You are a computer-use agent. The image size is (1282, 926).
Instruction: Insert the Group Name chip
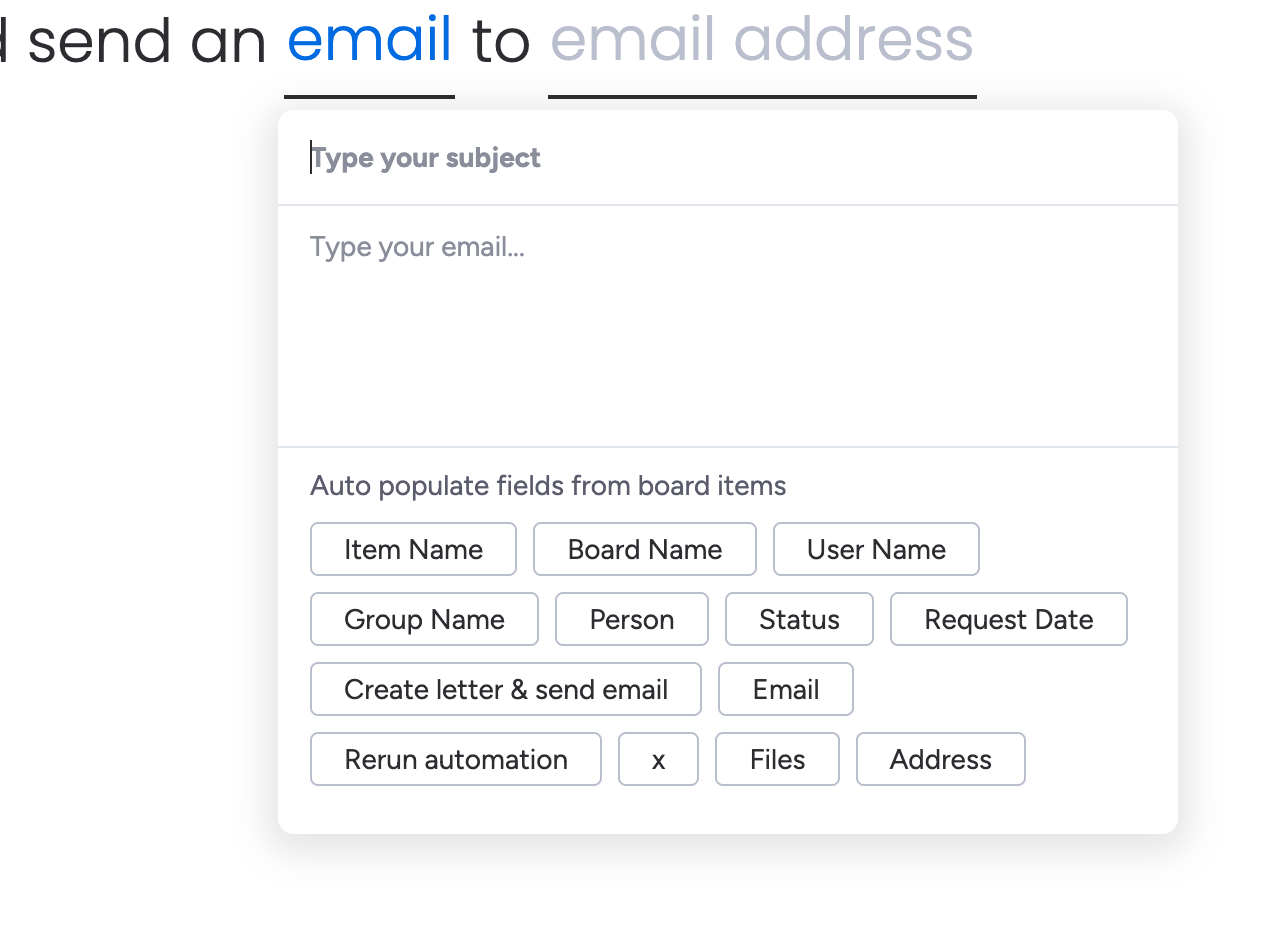[424, 619]
